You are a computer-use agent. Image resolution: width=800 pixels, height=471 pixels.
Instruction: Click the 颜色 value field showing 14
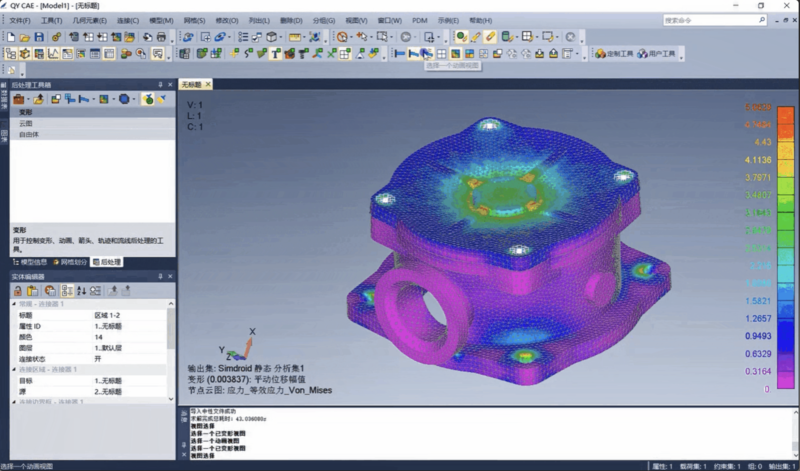click(127, 336)
